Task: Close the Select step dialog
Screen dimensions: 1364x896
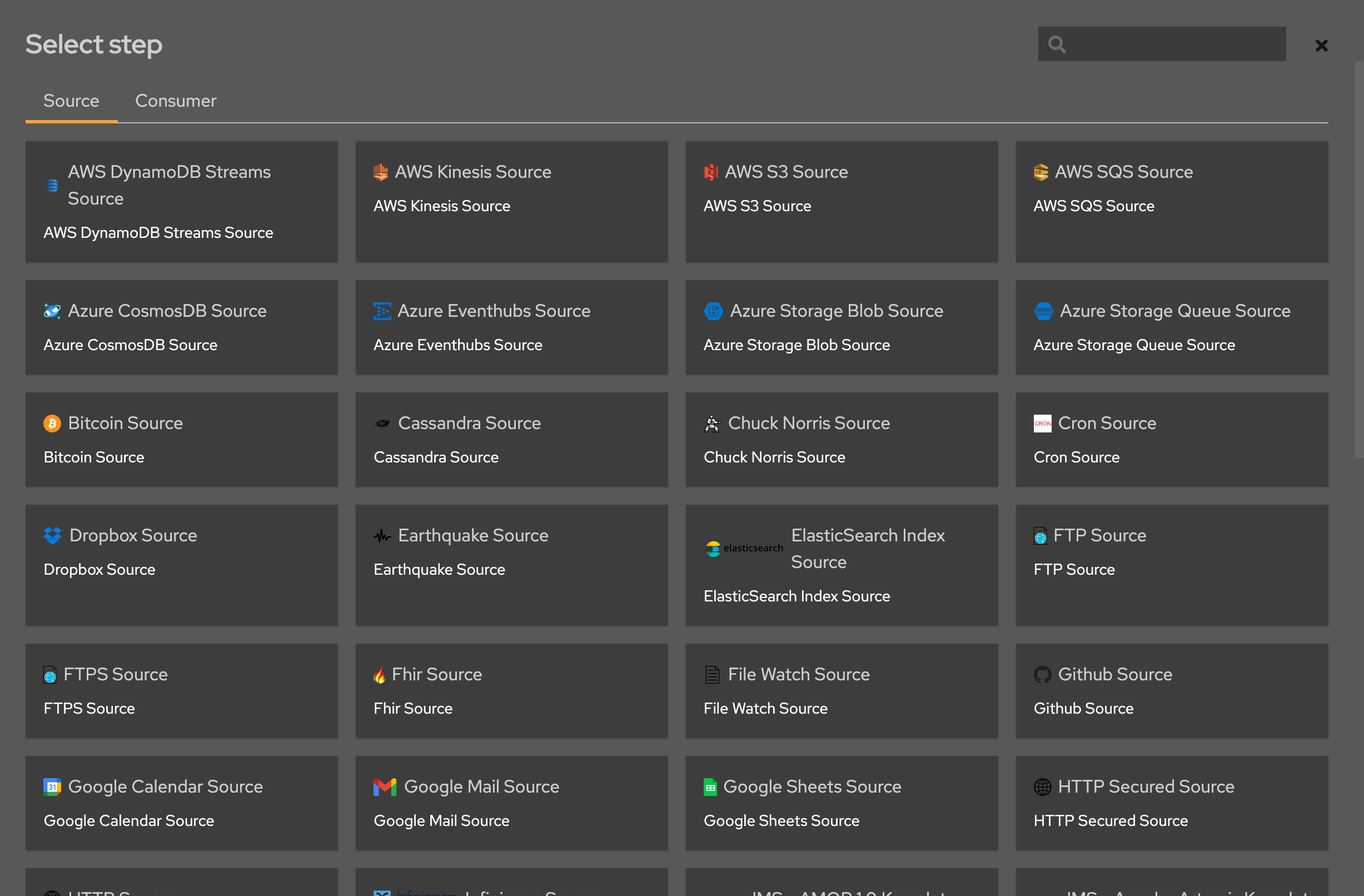Action: pyautogui.click(x=1321, y=45)
